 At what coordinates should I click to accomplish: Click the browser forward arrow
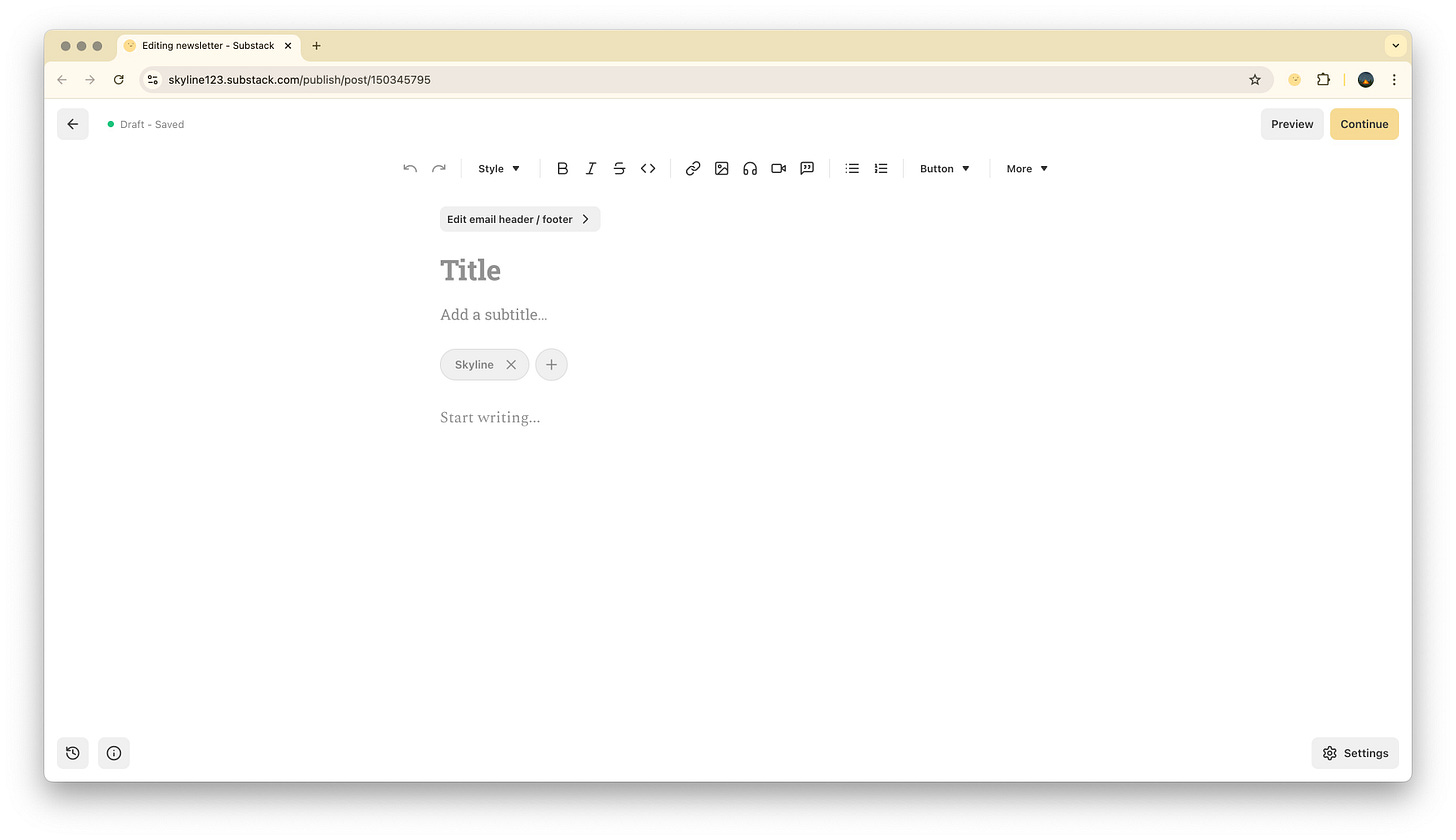tap(90, 80)
